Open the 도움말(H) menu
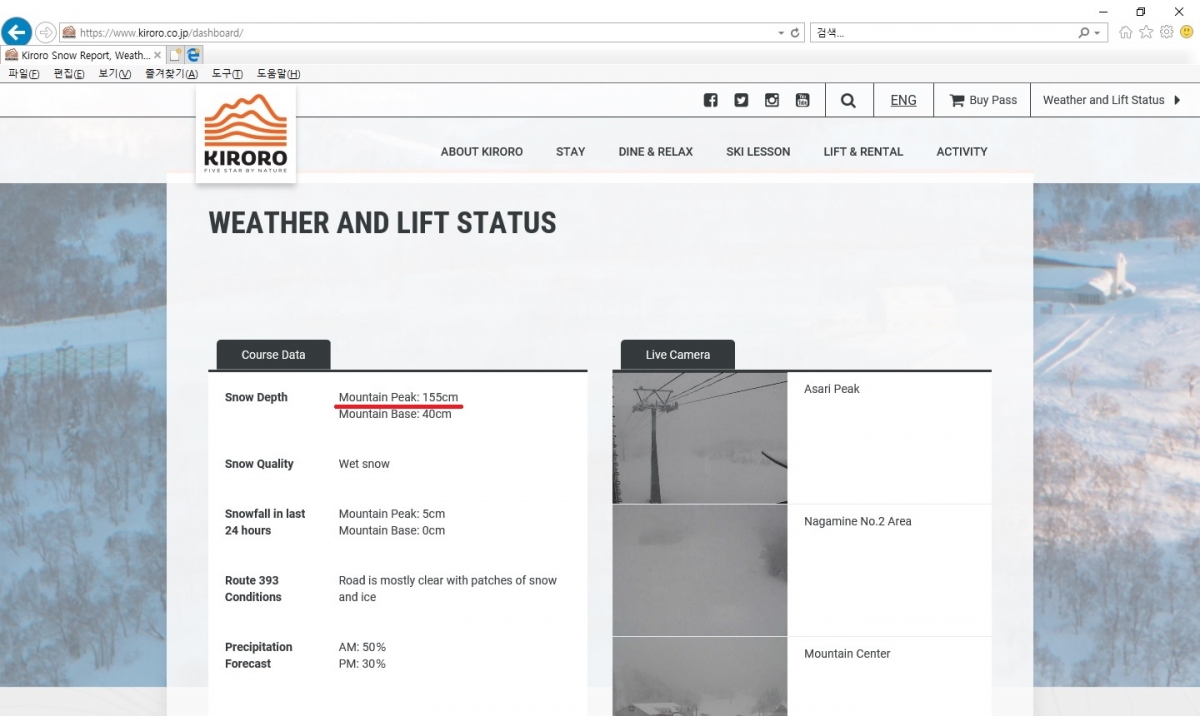Image resolution: width=1200 pixels, height=716 pixels. [278, 74]
